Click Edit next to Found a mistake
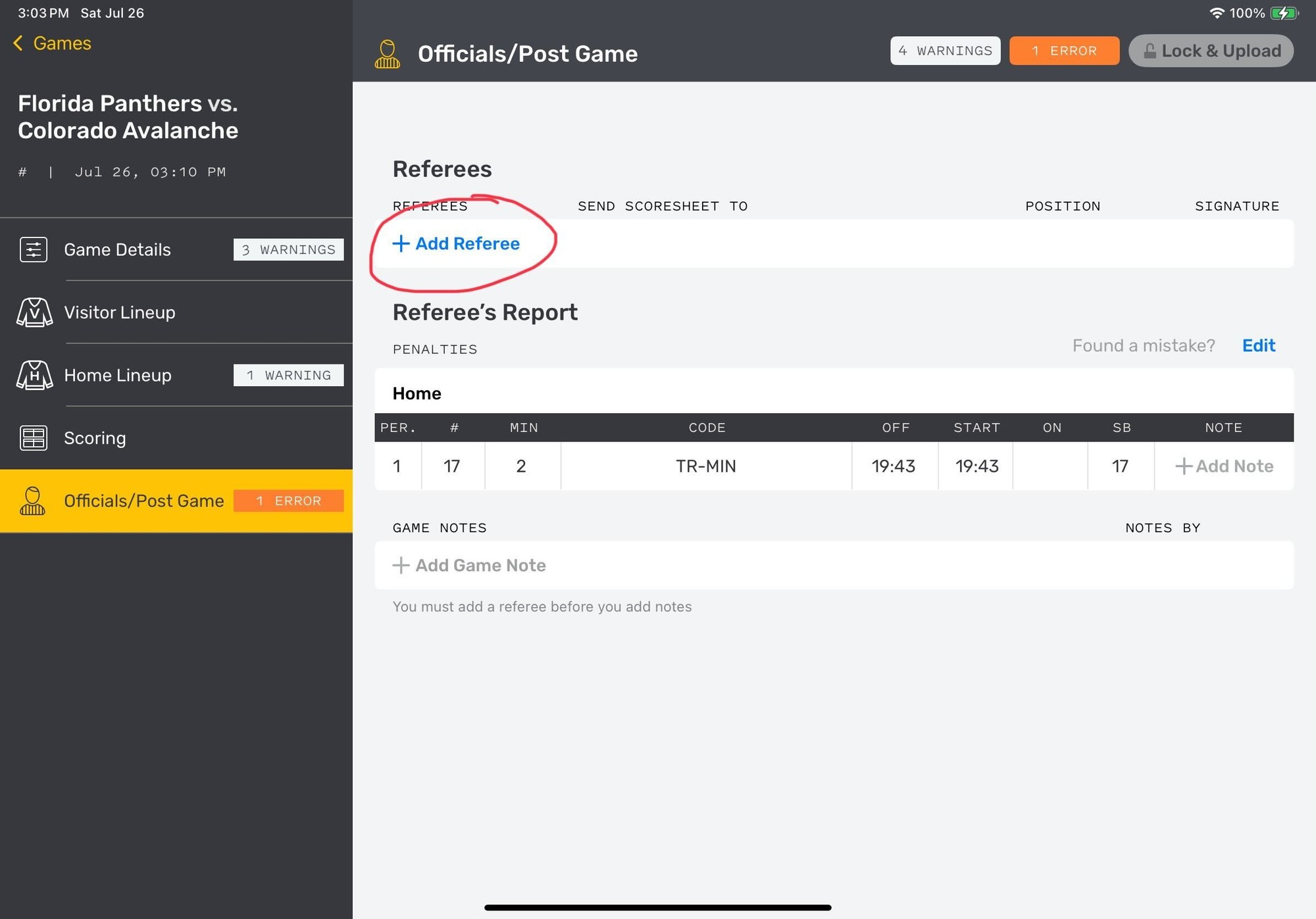 click(x=1258, y=346)
